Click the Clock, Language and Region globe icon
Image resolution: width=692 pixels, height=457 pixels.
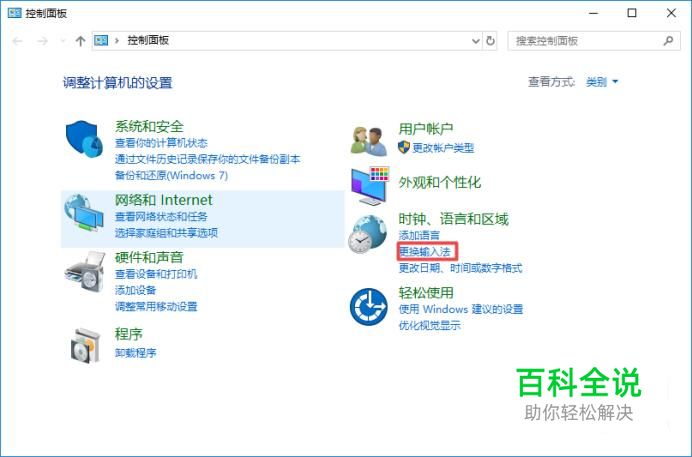367,234
